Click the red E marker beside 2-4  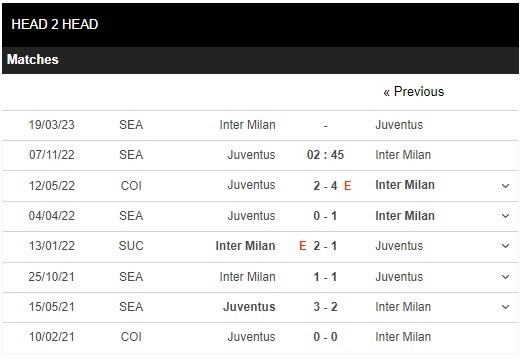point(347,186)
